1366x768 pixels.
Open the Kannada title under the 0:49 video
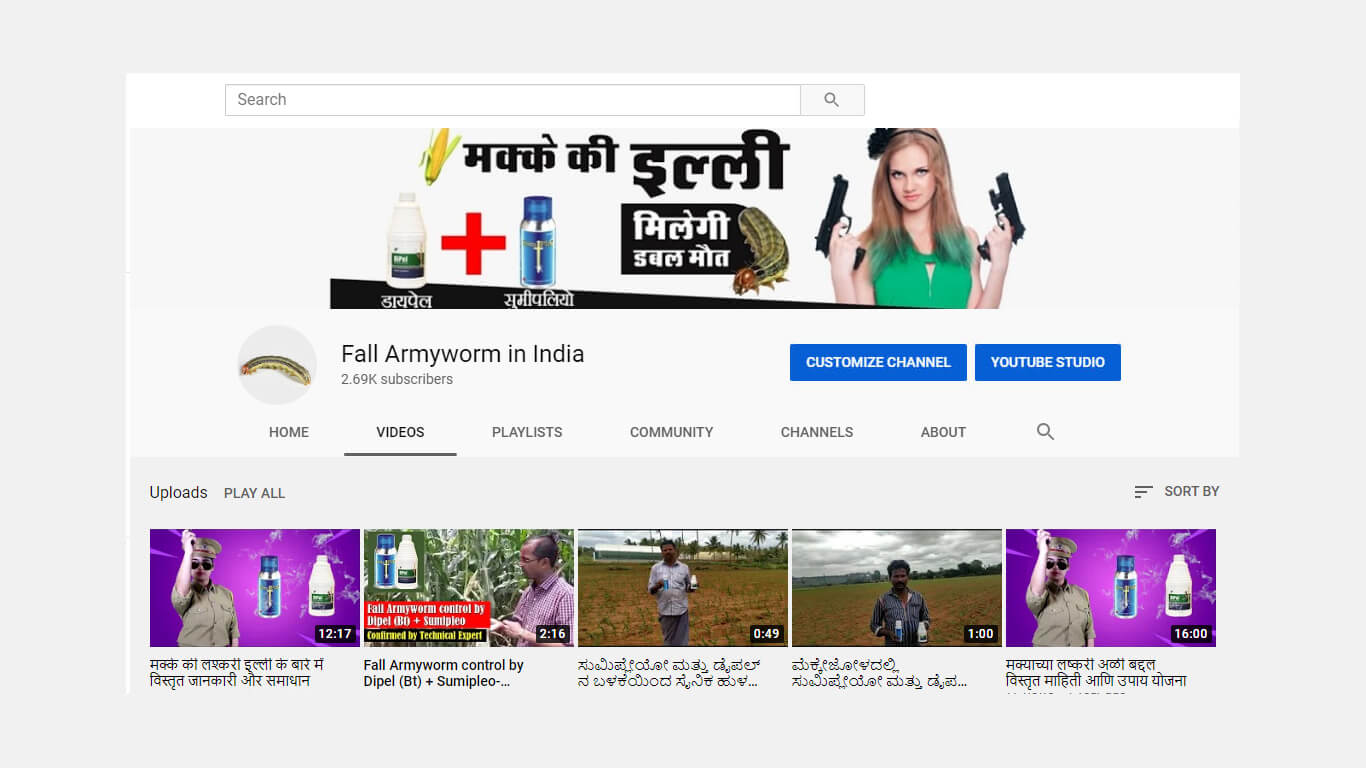coord(669,673)
